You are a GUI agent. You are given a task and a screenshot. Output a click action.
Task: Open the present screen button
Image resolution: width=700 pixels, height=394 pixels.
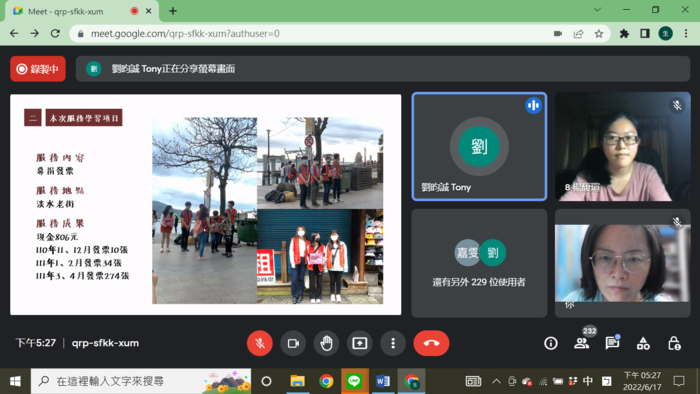(x=360, y=343)
